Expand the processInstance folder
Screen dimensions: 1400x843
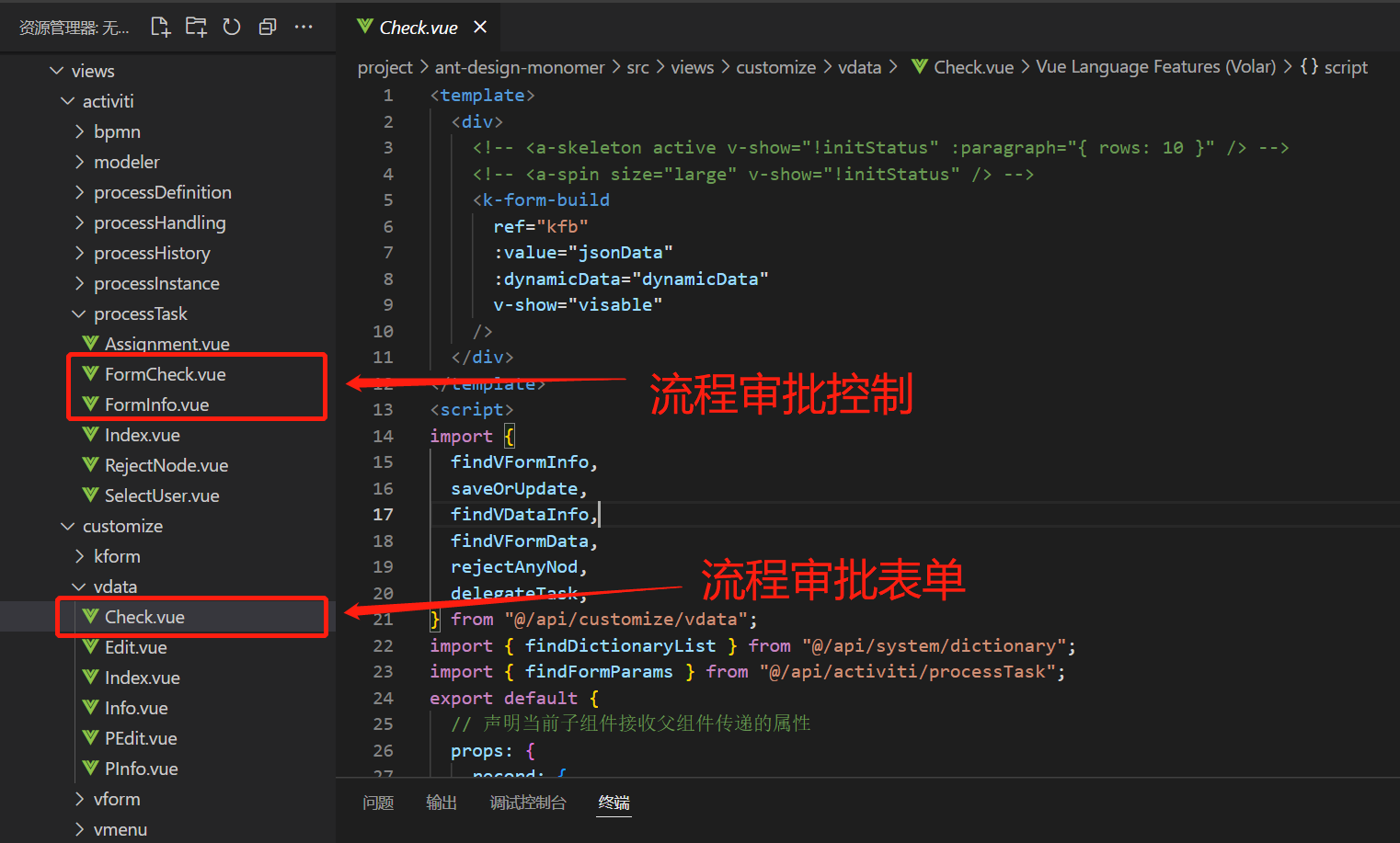(79, 283)
